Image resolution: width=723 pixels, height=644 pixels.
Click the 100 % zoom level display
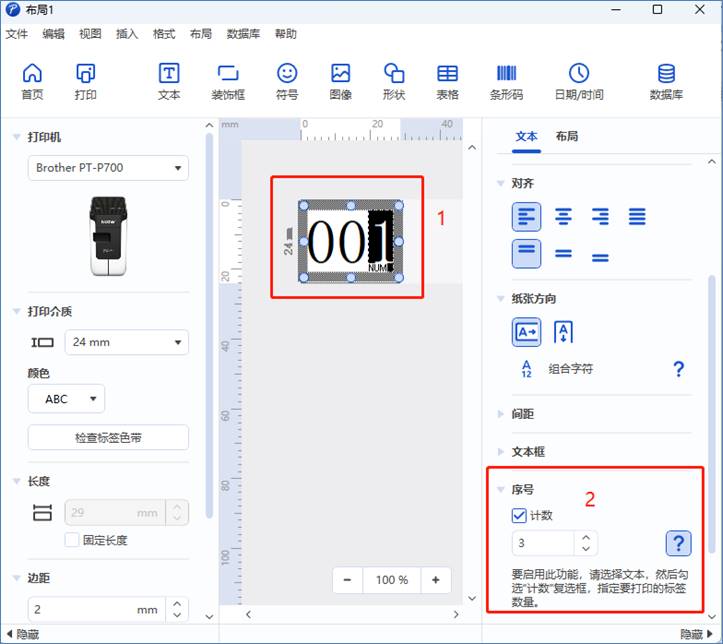[x=391, y=580]
